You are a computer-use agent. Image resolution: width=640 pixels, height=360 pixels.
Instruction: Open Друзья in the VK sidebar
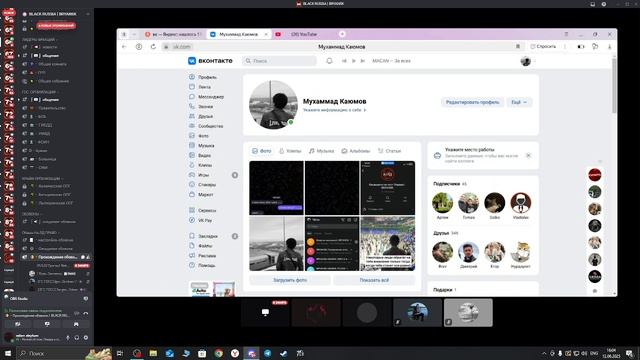tap(201, 116)
